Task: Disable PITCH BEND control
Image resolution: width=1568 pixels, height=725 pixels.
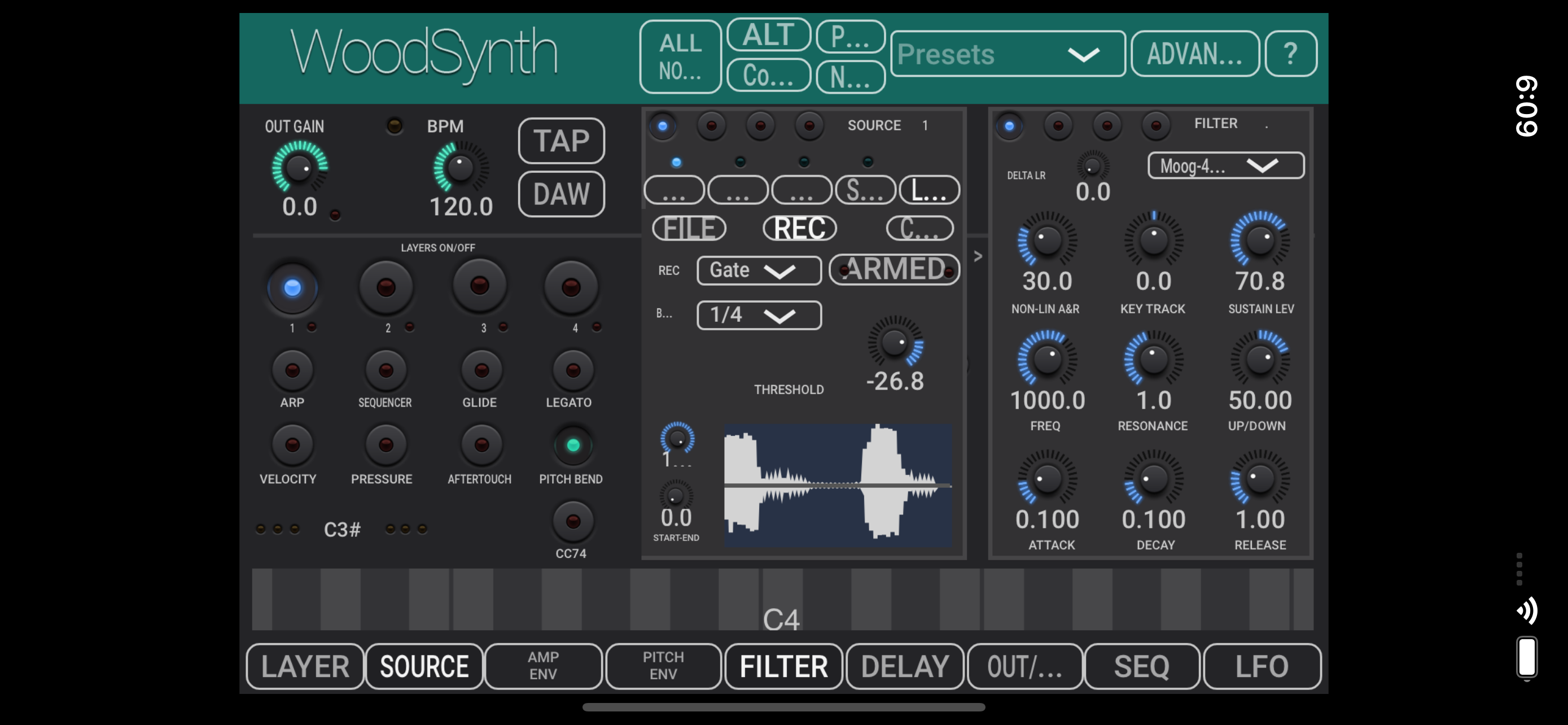Action: (573, 446)
